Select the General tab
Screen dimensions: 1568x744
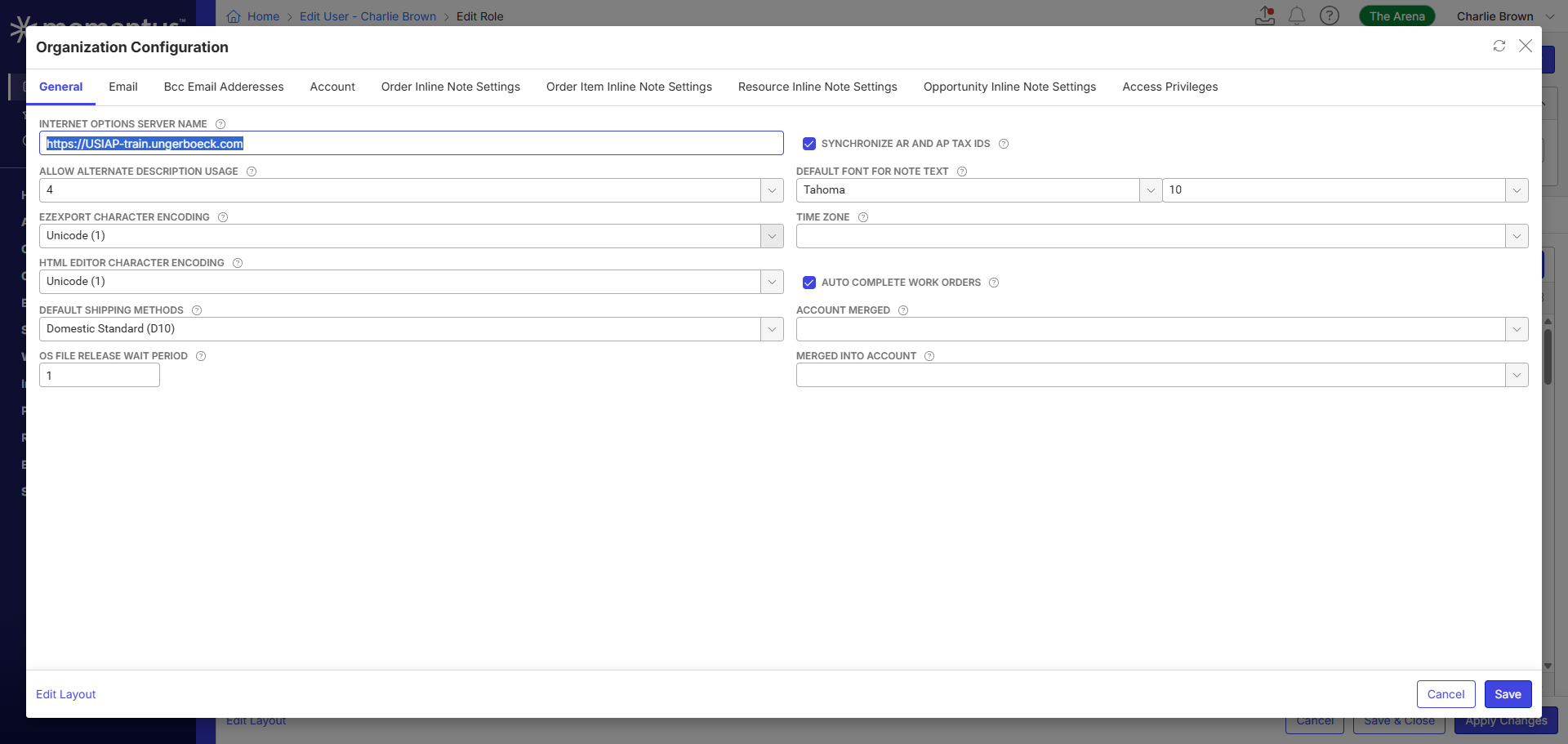point(61,87)
